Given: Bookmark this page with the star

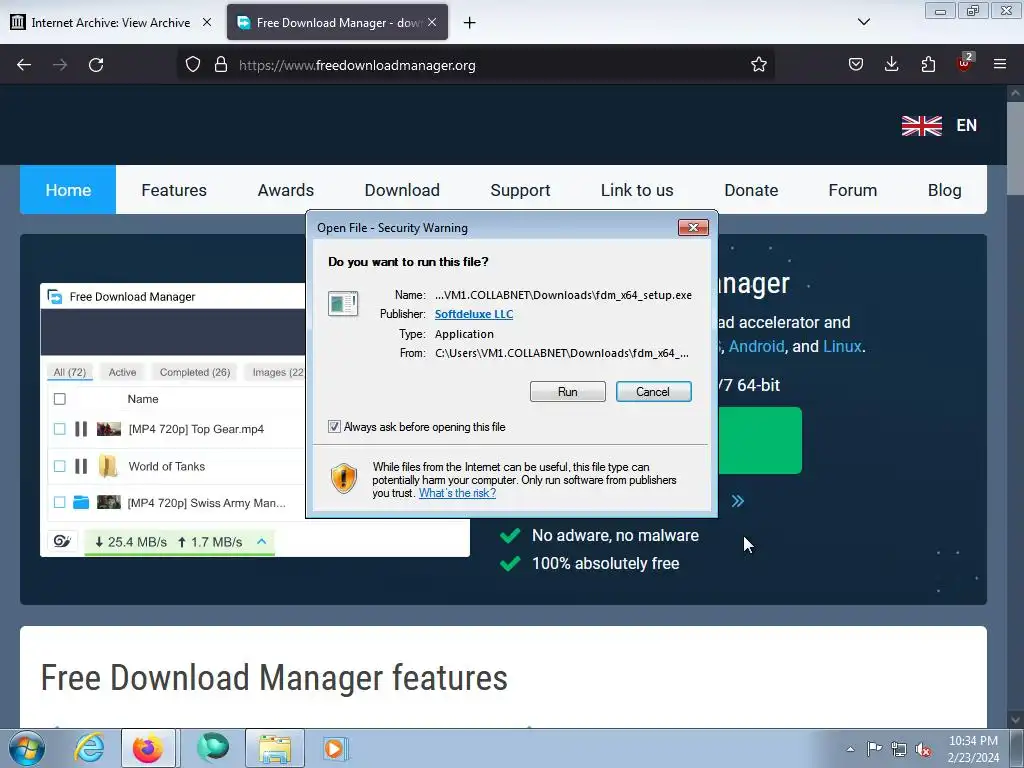Looking at the screenshot, I should [x=758, y=64].
